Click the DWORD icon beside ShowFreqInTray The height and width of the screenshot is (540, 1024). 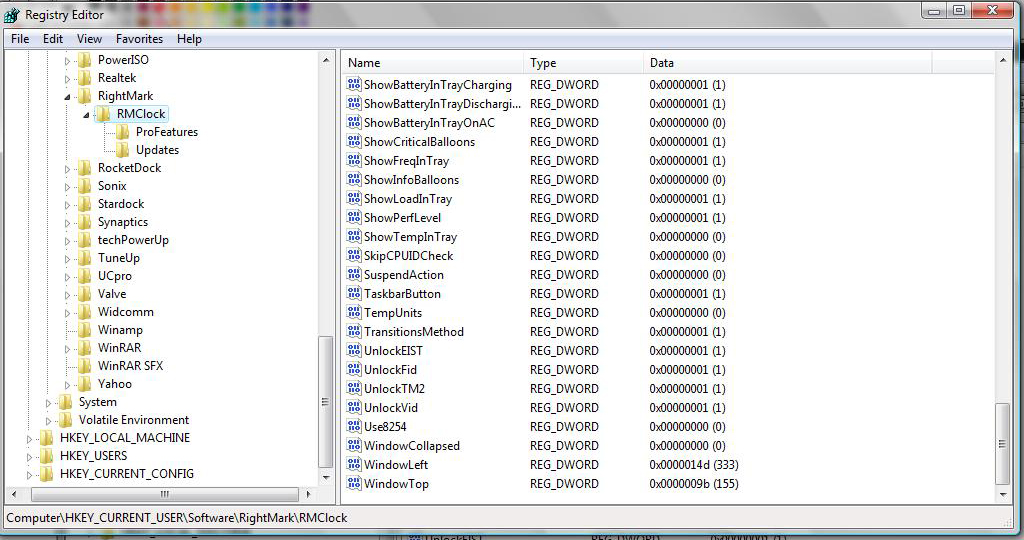[x=354, y=160]
